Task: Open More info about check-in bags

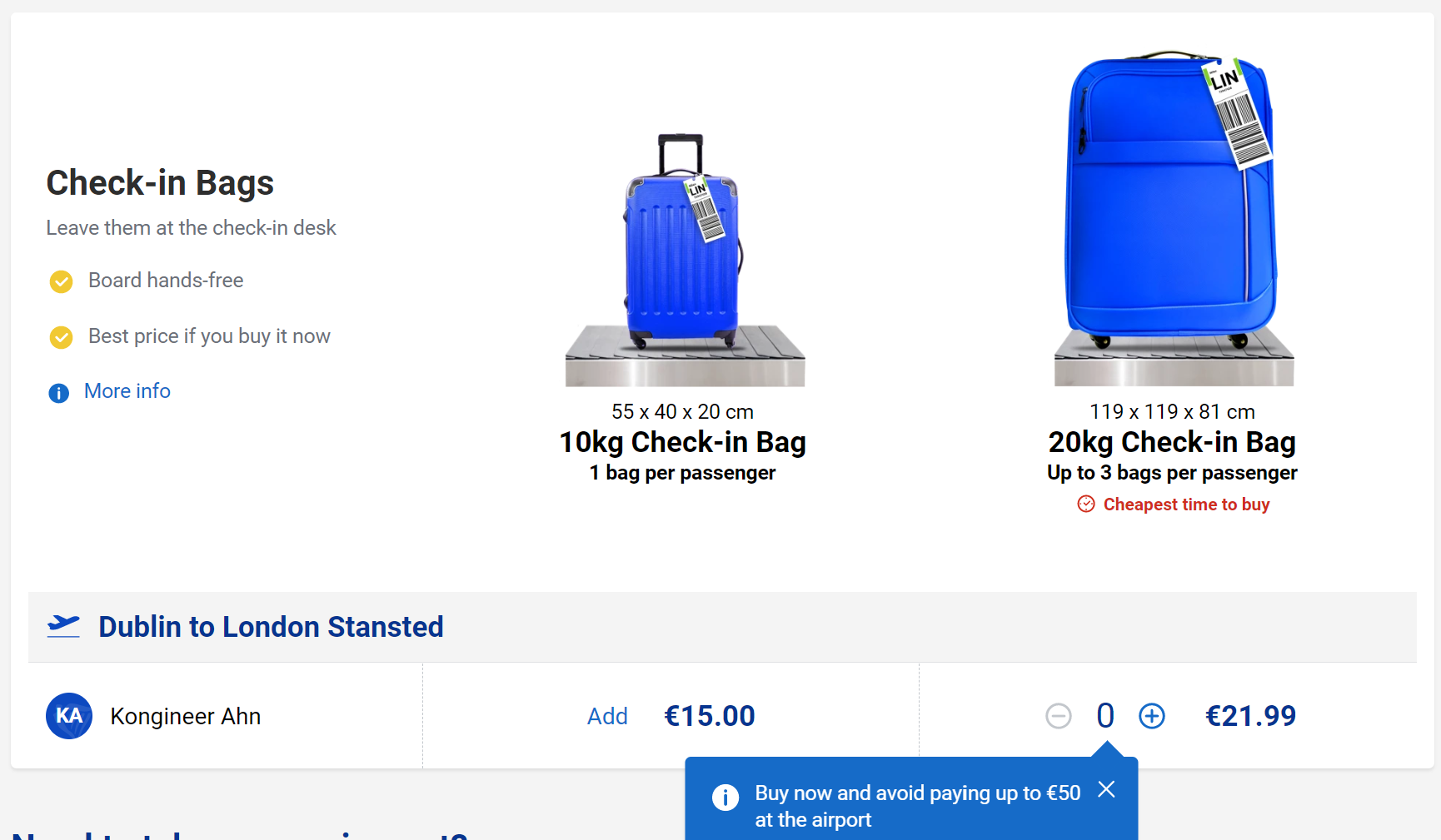Action: coord(127,390)
